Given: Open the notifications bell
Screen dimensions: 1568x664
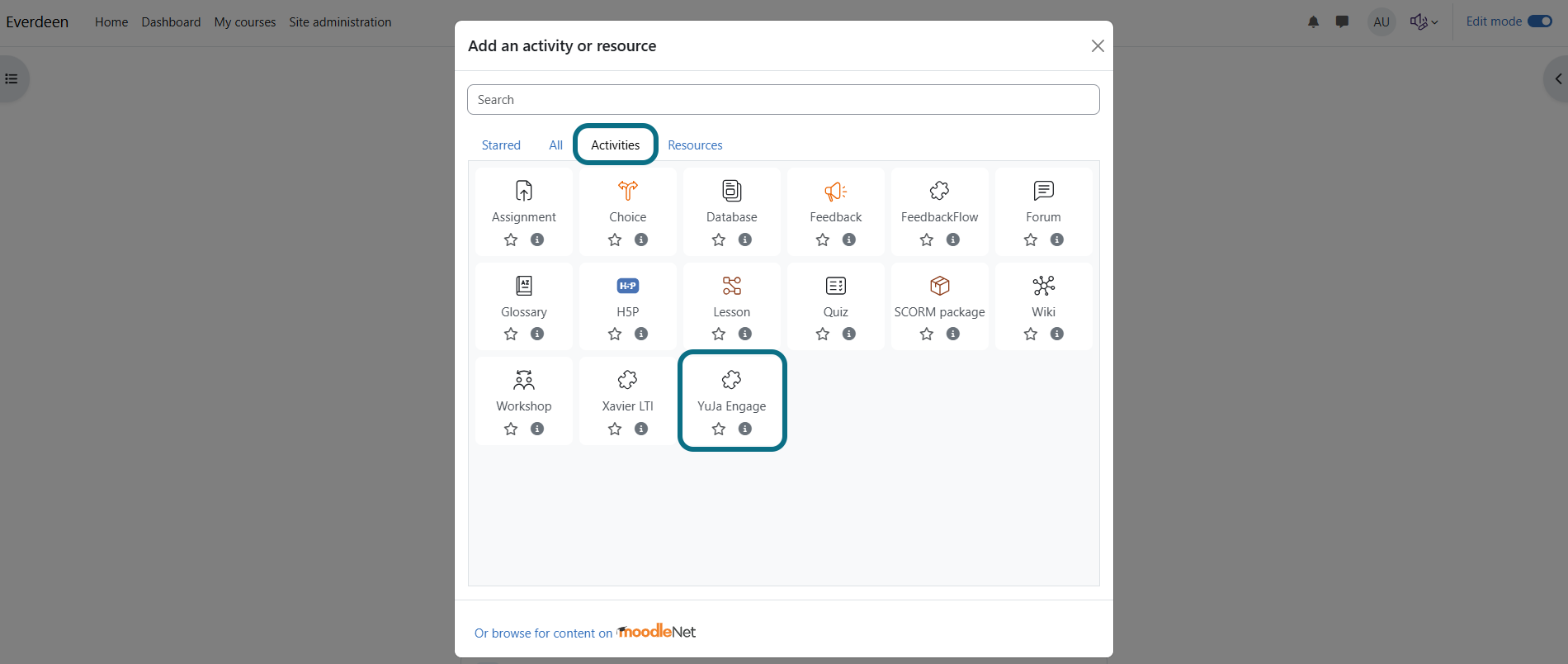Looking at the screenshot, I should (1314, 22).
